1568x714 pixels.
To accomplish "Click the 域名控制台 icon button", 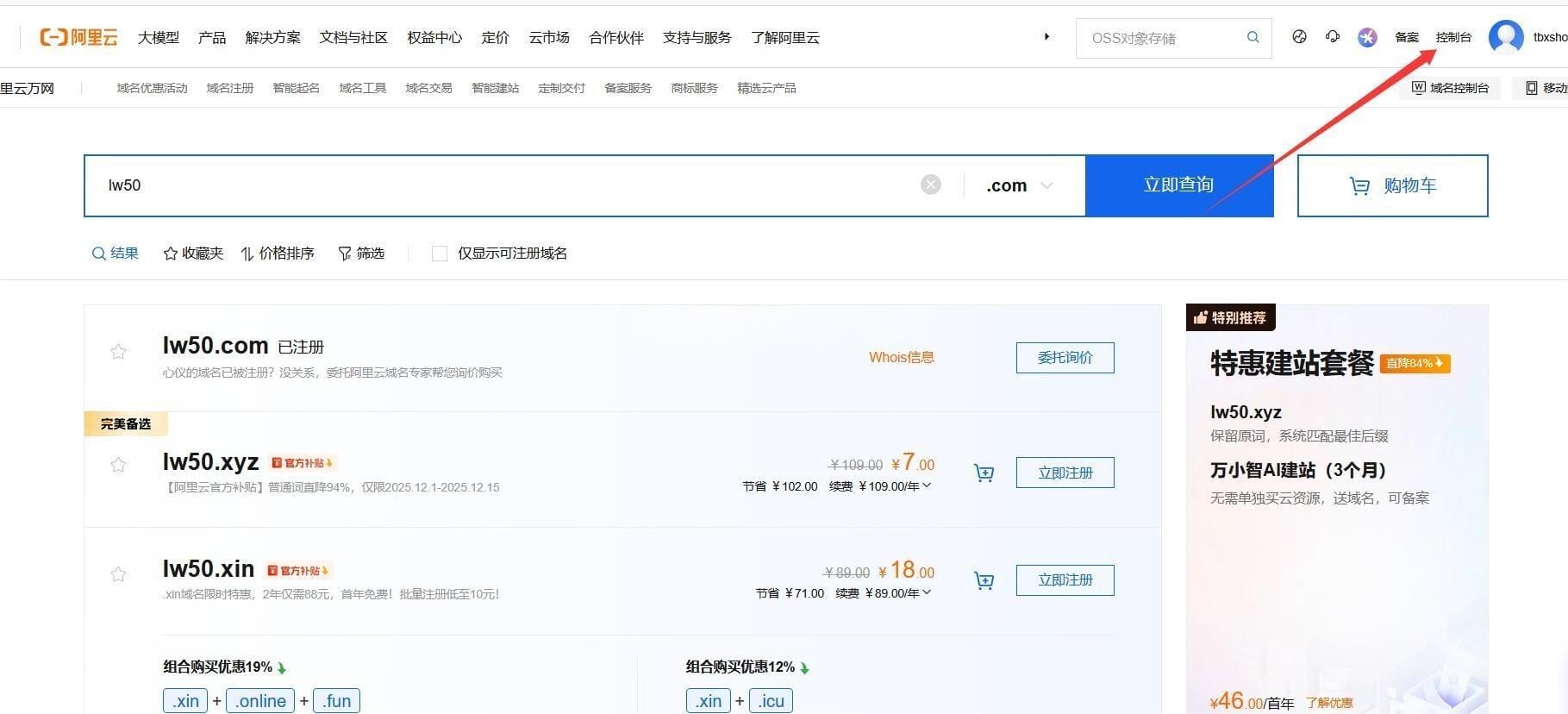I will (1450, 88).
